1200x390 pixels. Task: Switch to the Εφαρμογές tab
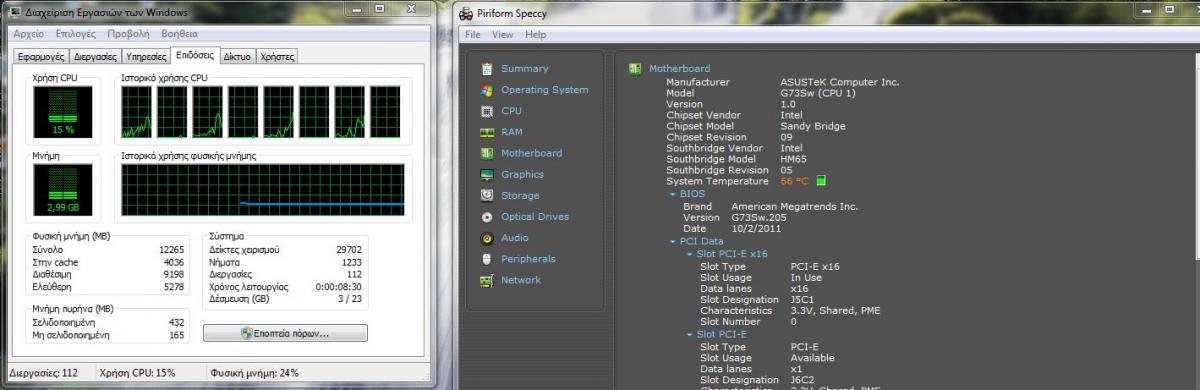[x=41, y=57]
